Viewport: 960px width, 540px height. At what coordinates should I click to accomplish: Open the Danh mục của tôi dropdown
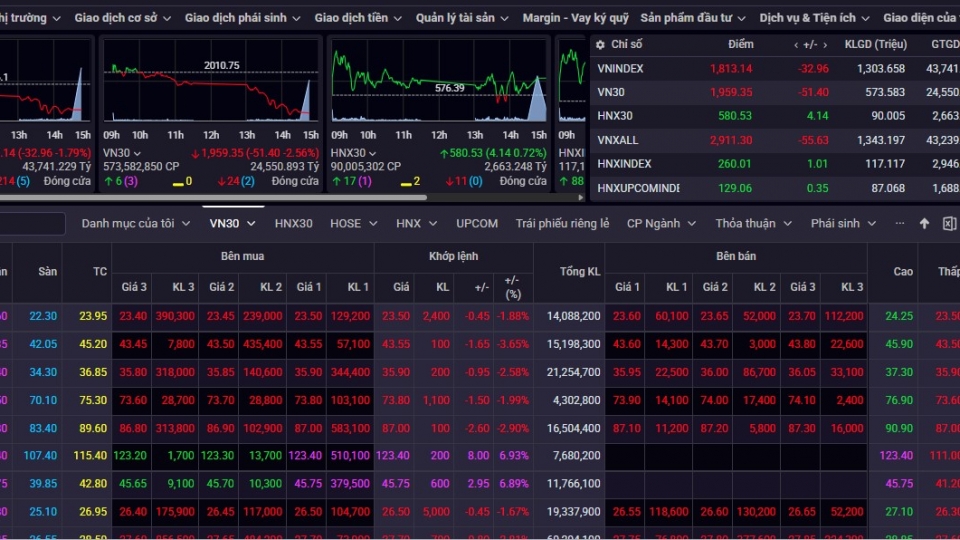pos(135,224)
